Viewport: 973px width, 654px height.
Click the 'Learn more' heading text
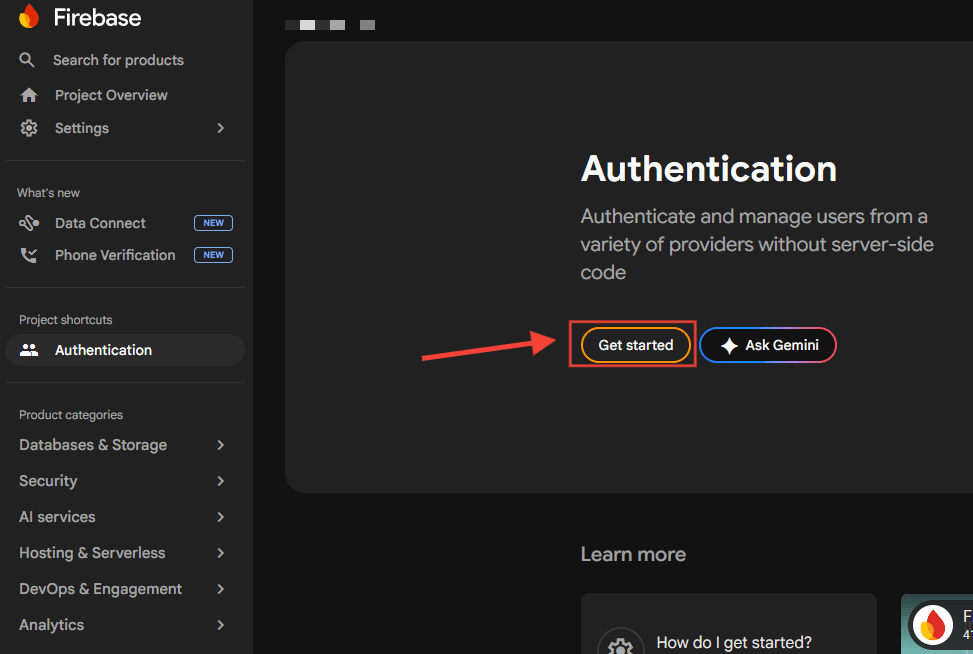click(x=633, y=554)
